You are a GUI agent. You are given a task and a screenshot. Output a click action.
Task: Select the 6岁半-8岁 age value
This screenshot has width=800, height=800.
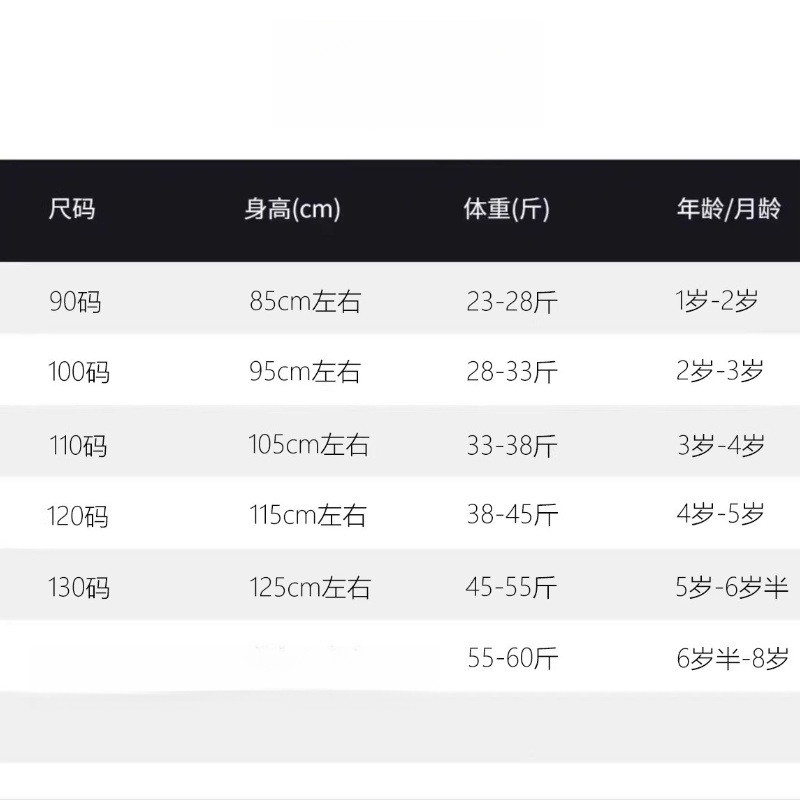tap(733, 658)
